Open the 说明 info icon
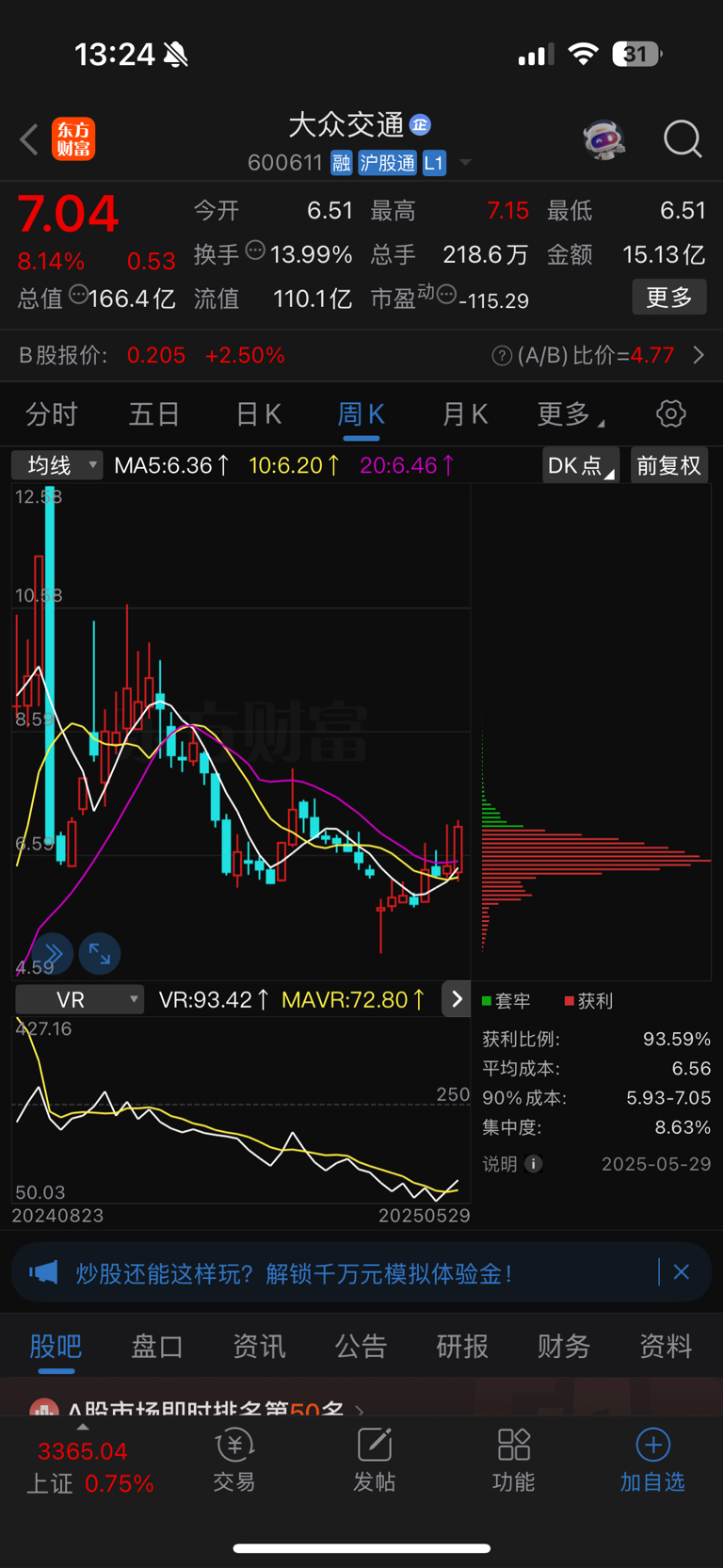Image resolution: width=724 pixels, height=1568 pixels. pos(533,1164)
